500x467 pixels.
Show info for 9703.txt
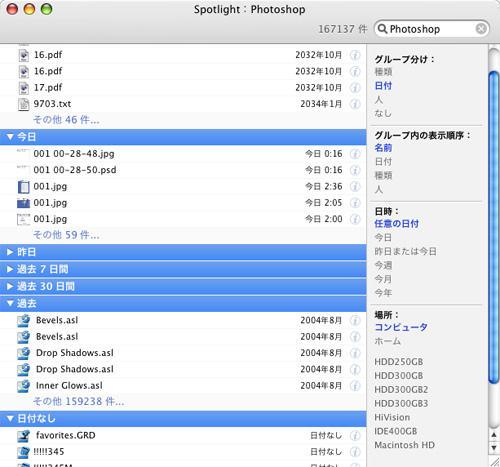tap(355, 104)
